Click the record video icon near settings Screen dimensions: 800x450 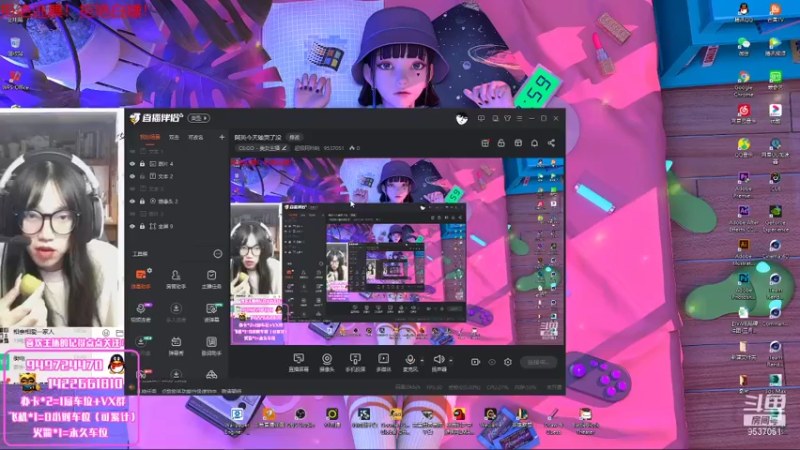[475, 362]
